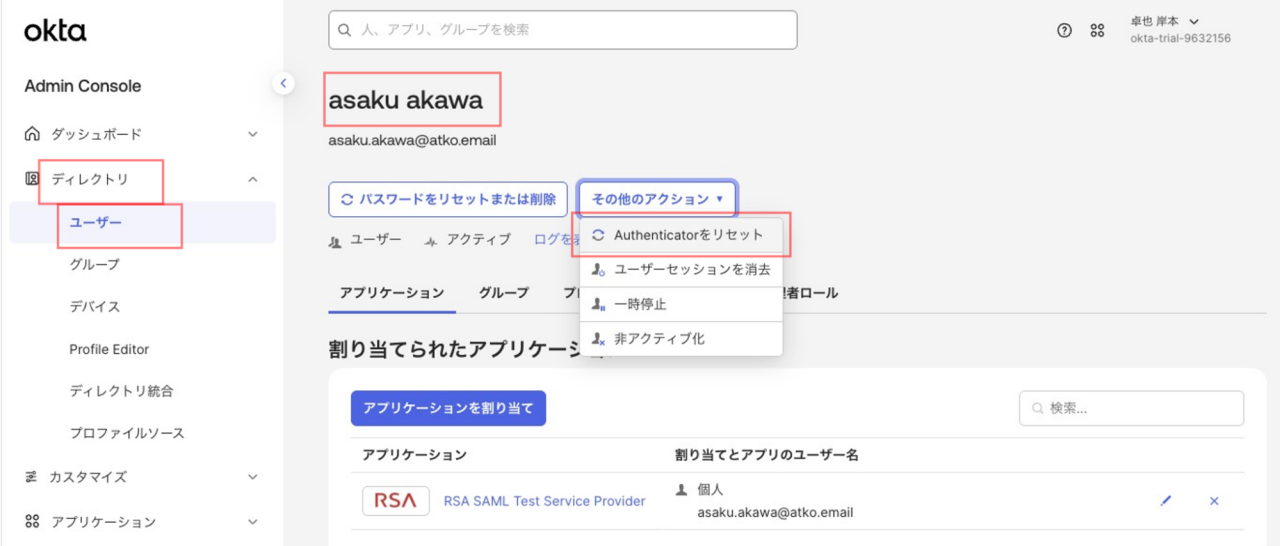Select 非アクティブ化 from the dropdown

(x=659, y=339)
